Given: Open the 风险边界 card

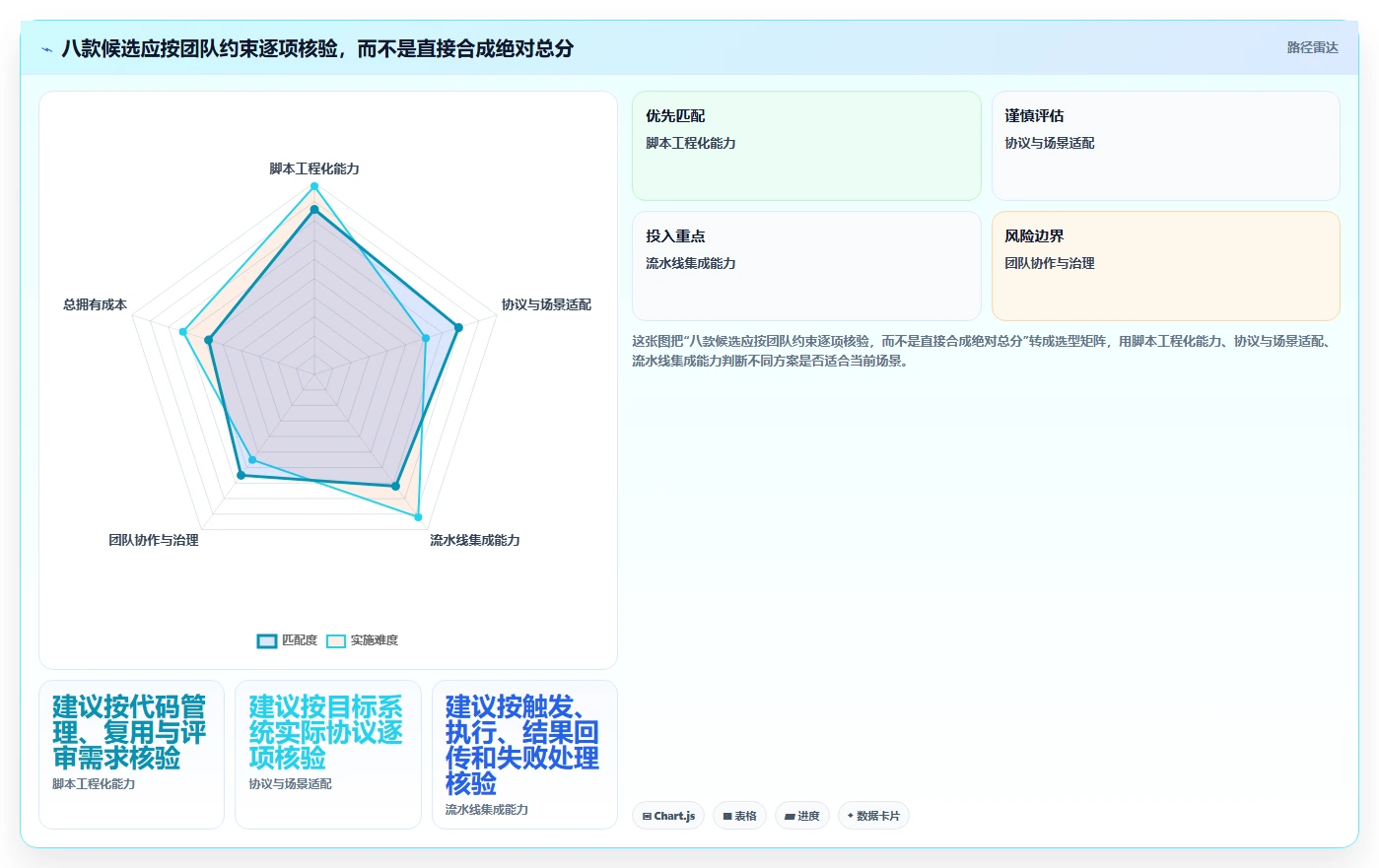Looking at the screenshot, I should point(1165,266).
